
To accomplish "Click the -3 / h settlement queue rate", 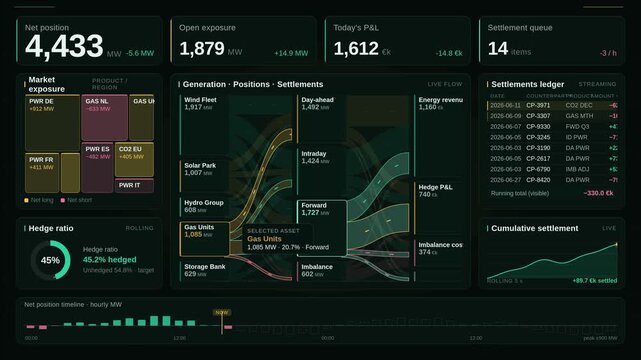I will coord(608,53).
